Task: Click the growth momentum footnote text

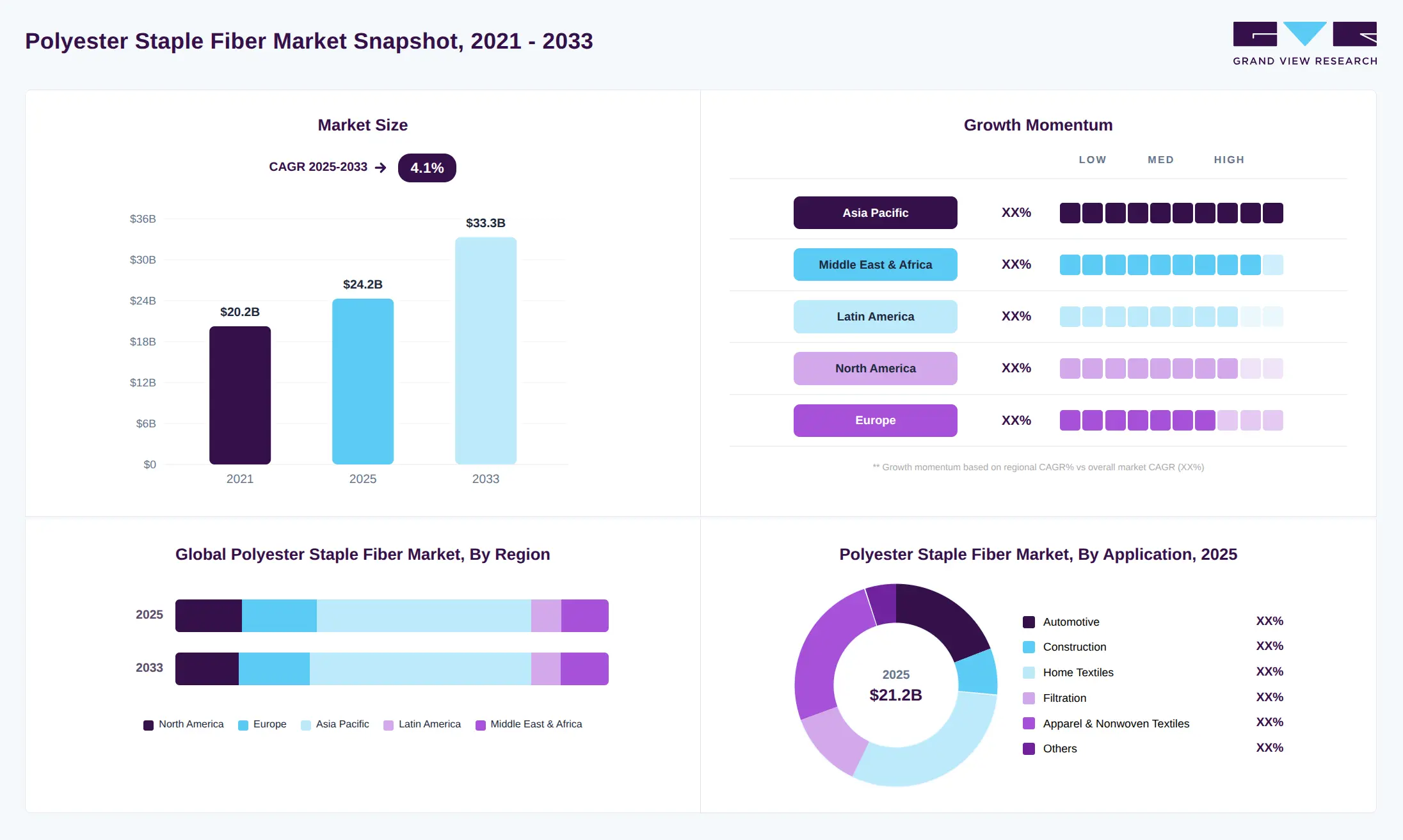Action: (1038, 468)
